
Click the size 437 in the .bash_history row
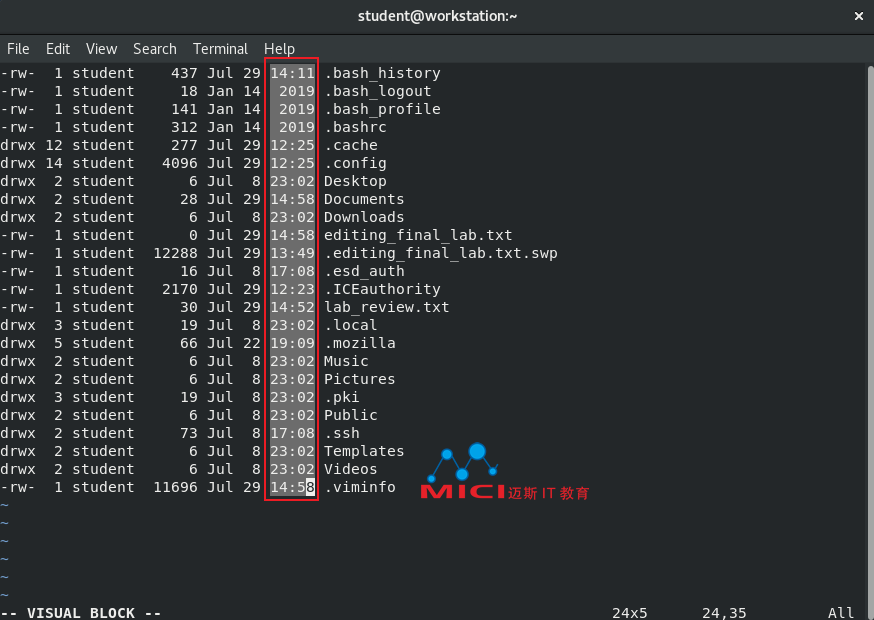pos(184,73)
